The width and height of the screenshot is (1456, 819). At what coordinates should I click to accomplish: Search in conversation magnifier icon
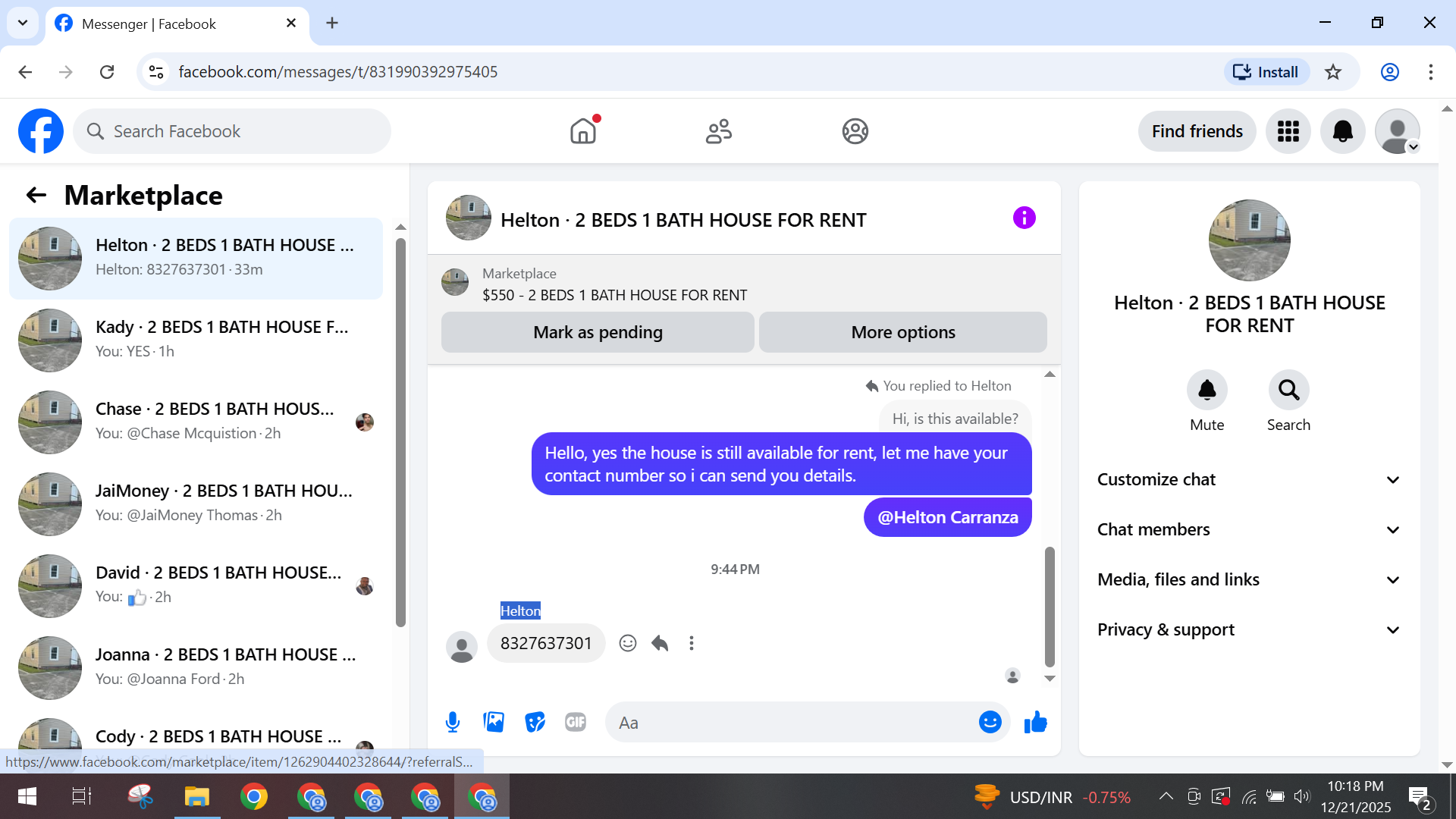tap(1288, 390)
